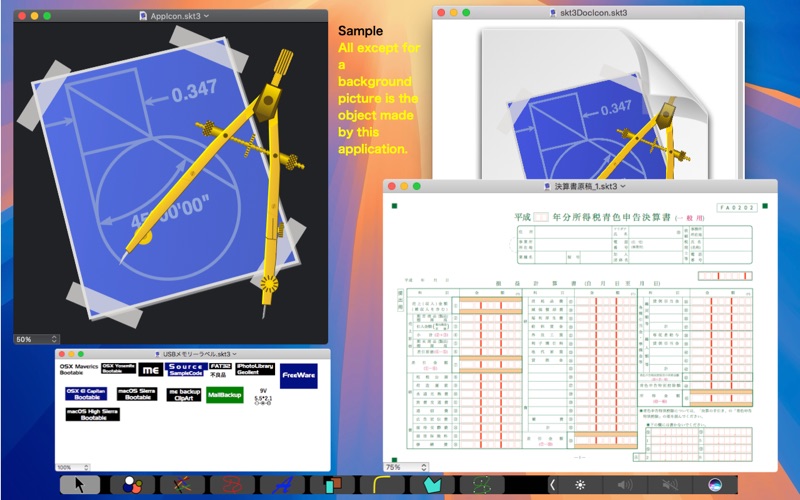This screenshot has width=800, height=500.
Task: Click the volume speaker icon
Action: pos(625,485)
